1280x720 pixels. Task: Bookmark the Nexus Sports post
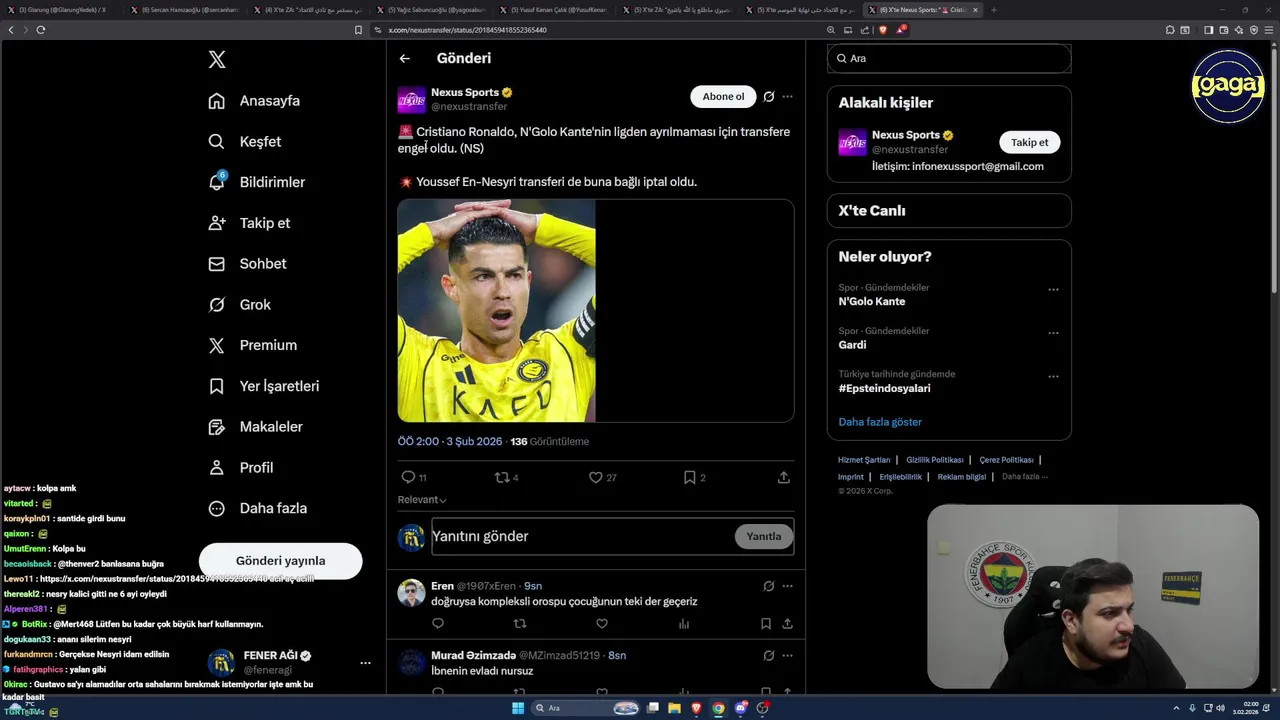click(x=689, y=478)
